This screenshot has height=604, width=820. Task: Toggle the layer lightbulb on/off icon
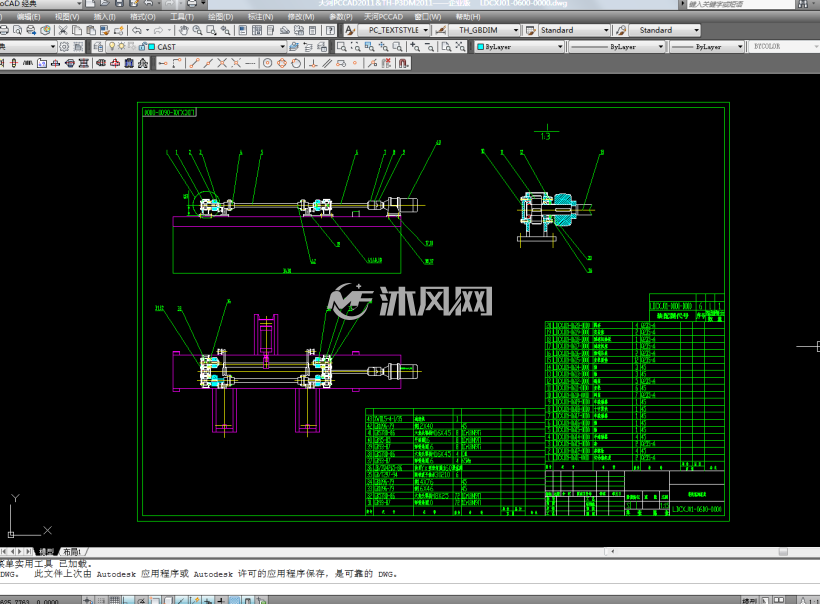[111, 47]
